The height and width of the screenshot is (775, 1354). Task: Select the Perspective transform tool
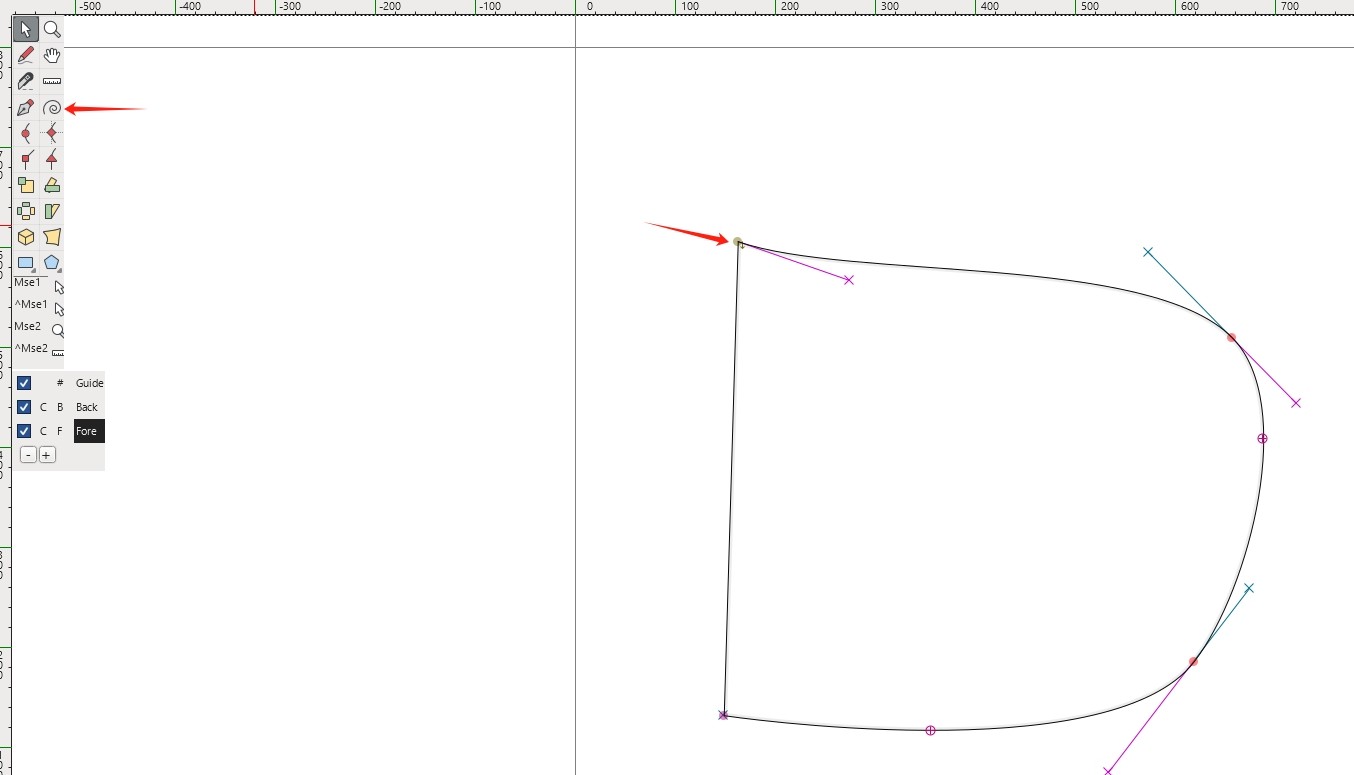pyautogui.click(x=52, y=237)
